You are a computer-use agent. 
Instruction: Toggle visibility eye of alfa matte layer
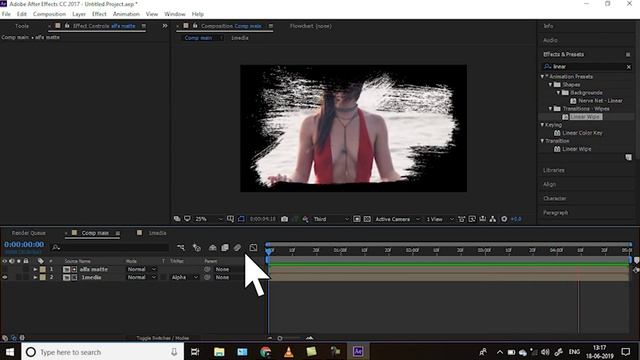tap(4, 269)
